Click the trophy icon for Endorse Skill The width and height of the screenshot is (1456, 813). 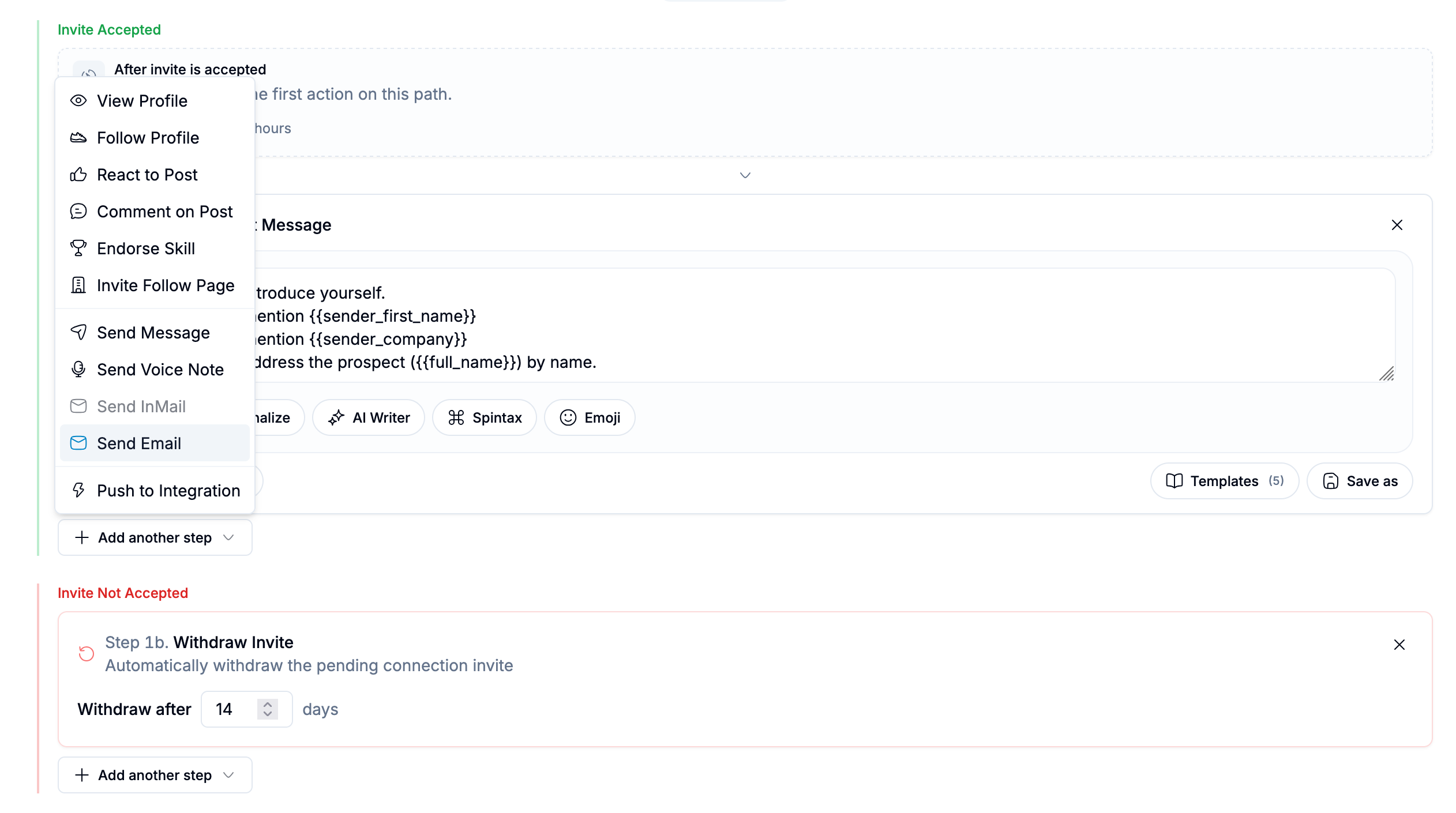pos(78,249)
